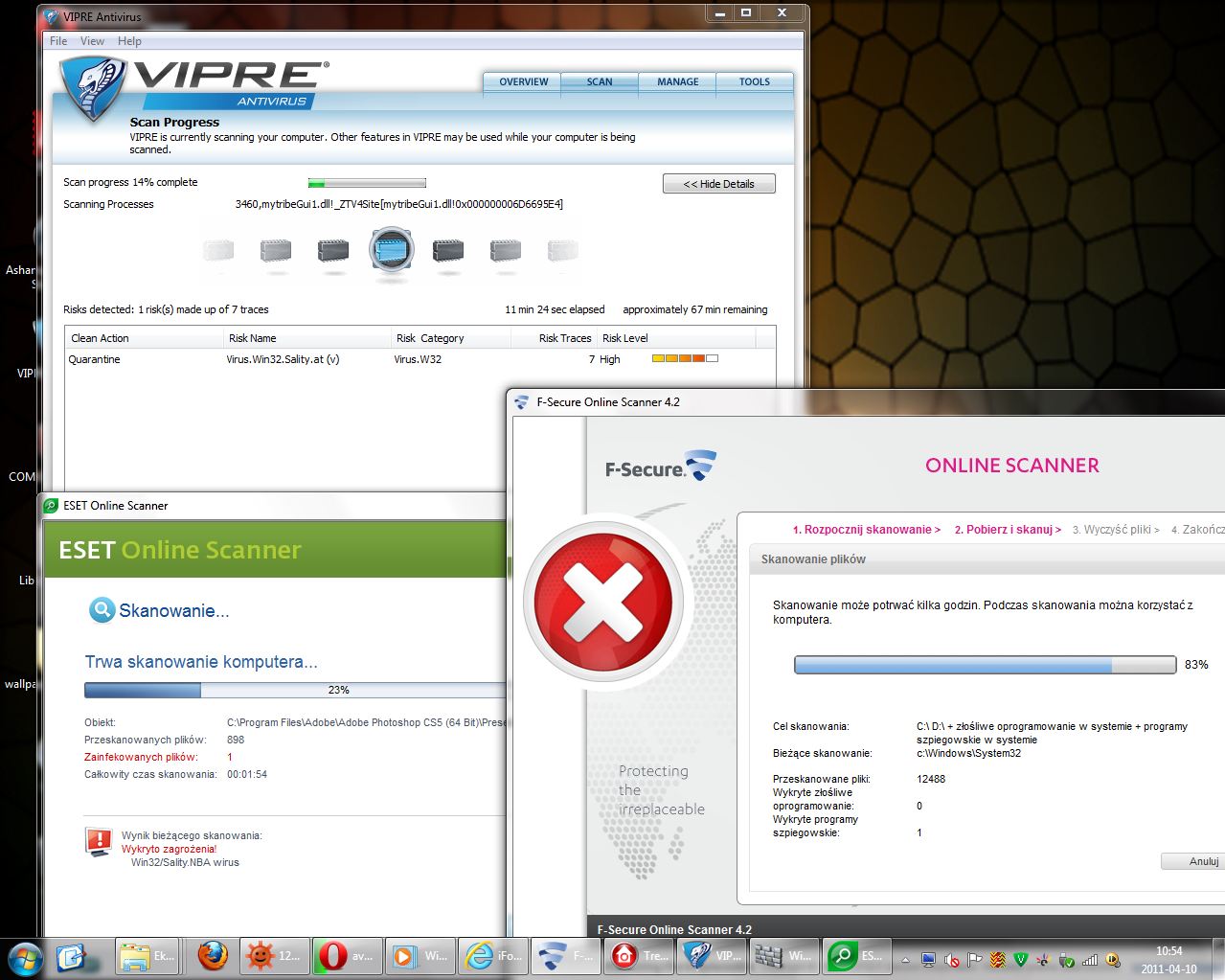This screenshot has height=980, width=1225.
Task: Open the View menu in VIPRE
Action: tap(93, 41)
